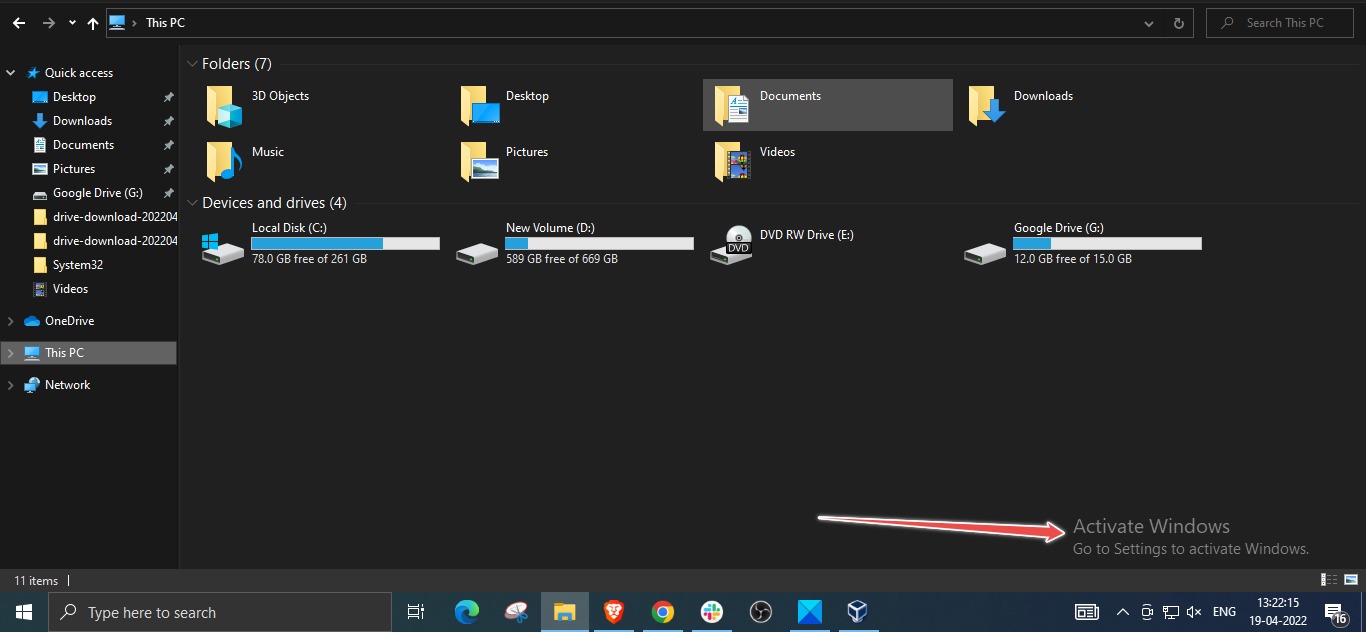Select Network in navigation pane
Viewport: 1366px width, 632px height.
67,385
